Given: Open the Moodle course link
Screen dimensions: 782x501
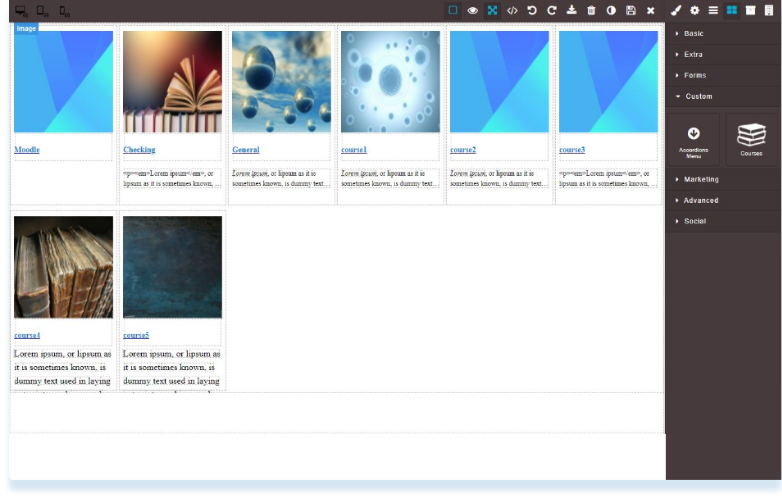Looking at the screenshot, I should pyautogui.click(x=27, y=150).
